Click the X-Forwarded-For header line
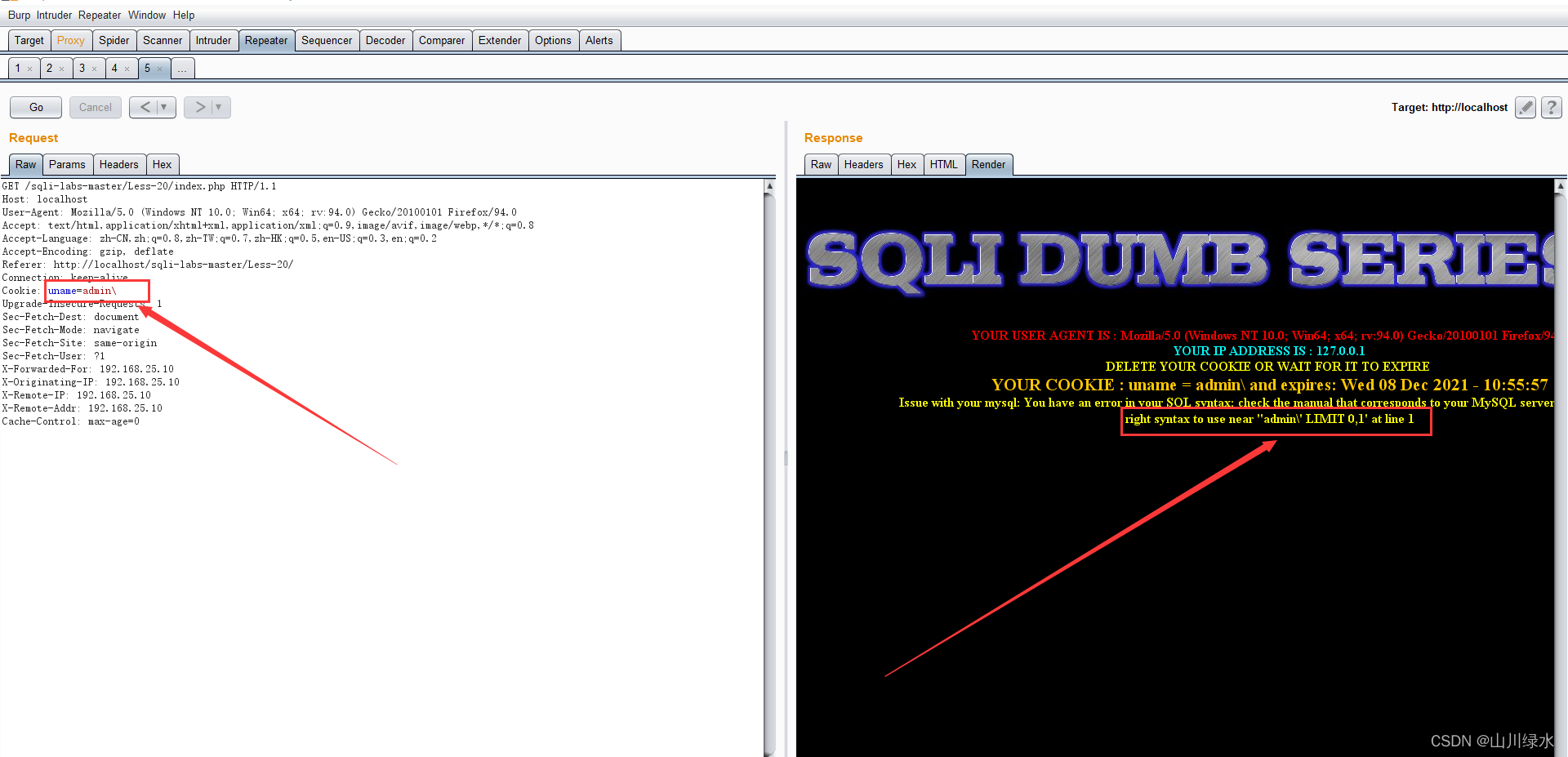 click(87, 369)
